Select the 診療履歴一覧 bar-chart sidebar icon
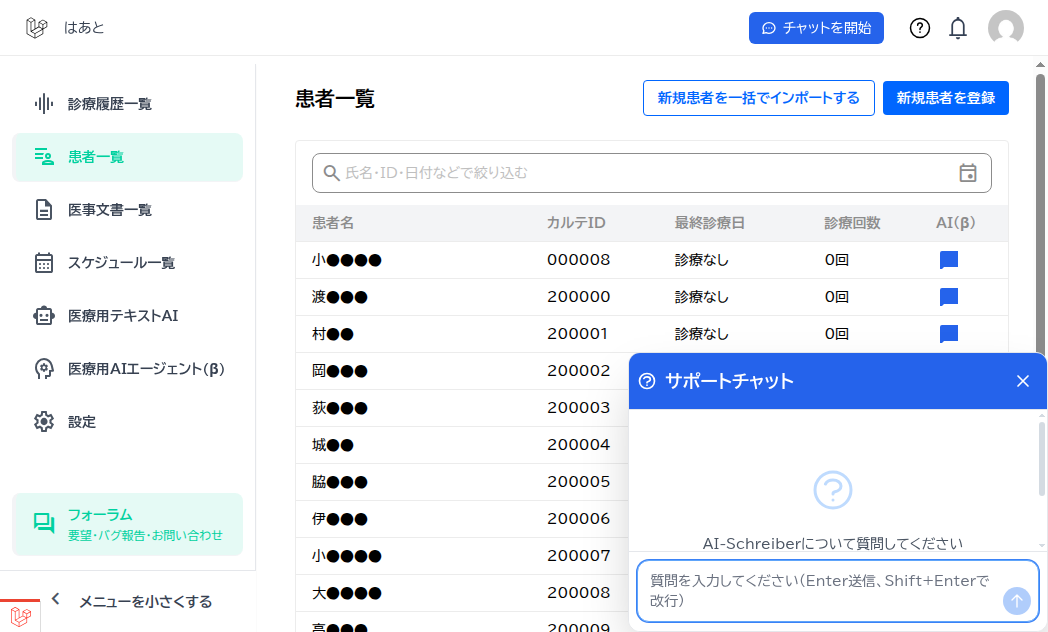The image size is (1048, 632). click(x=42, y=103)
